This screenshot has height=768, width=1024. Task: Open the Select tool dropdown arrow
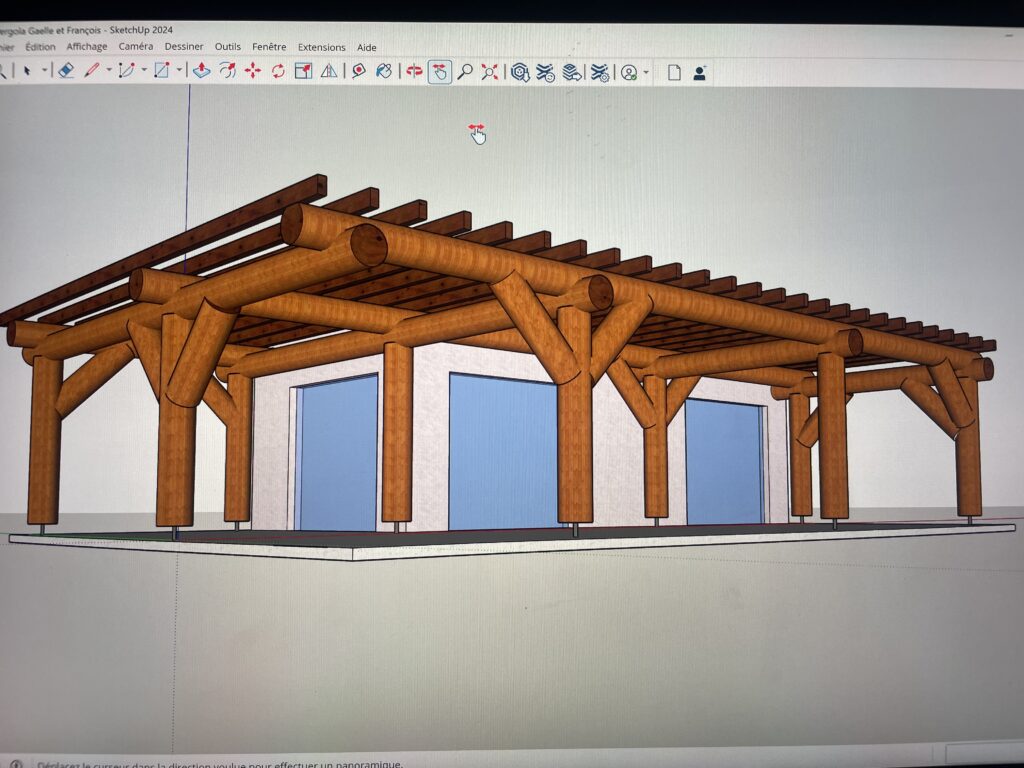coord(45,71)
